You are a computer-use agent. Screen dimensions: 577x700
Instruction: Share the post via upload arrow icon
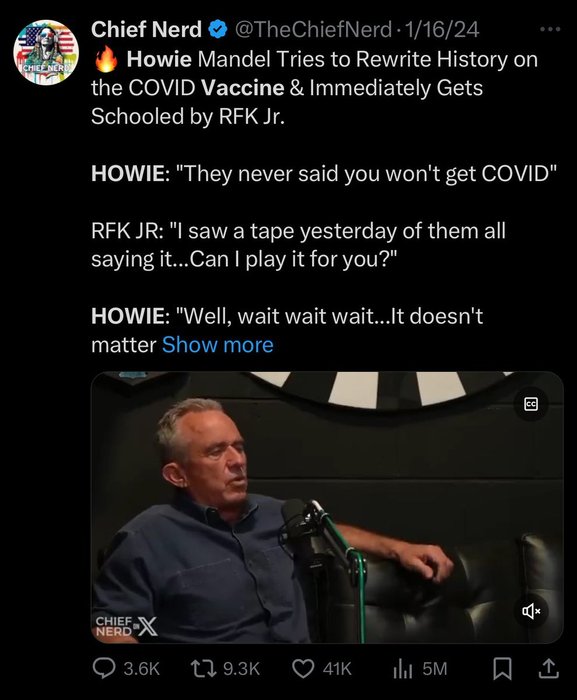549,669
